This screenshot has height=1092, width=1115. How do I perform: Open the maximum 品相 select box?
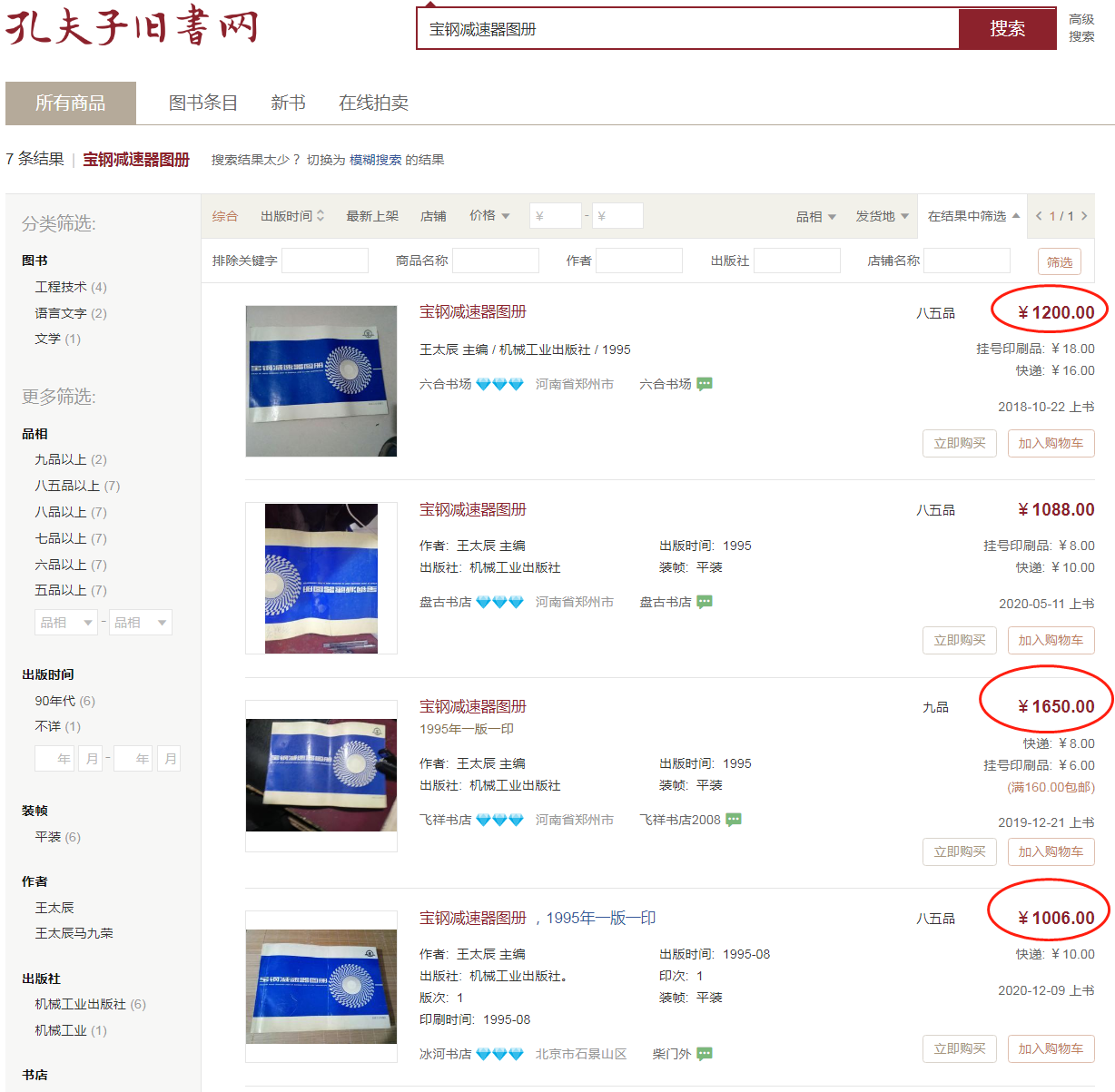[x=140, y=623]
